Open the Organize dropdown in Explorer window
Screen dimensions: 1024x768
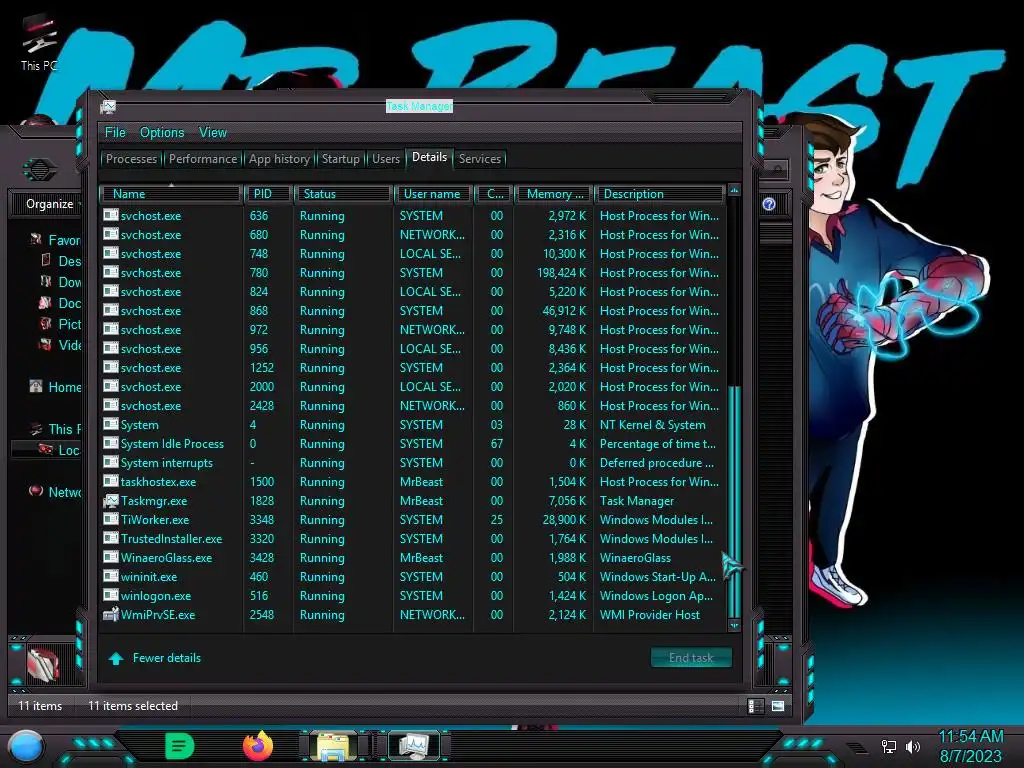[x=52, y=204]
